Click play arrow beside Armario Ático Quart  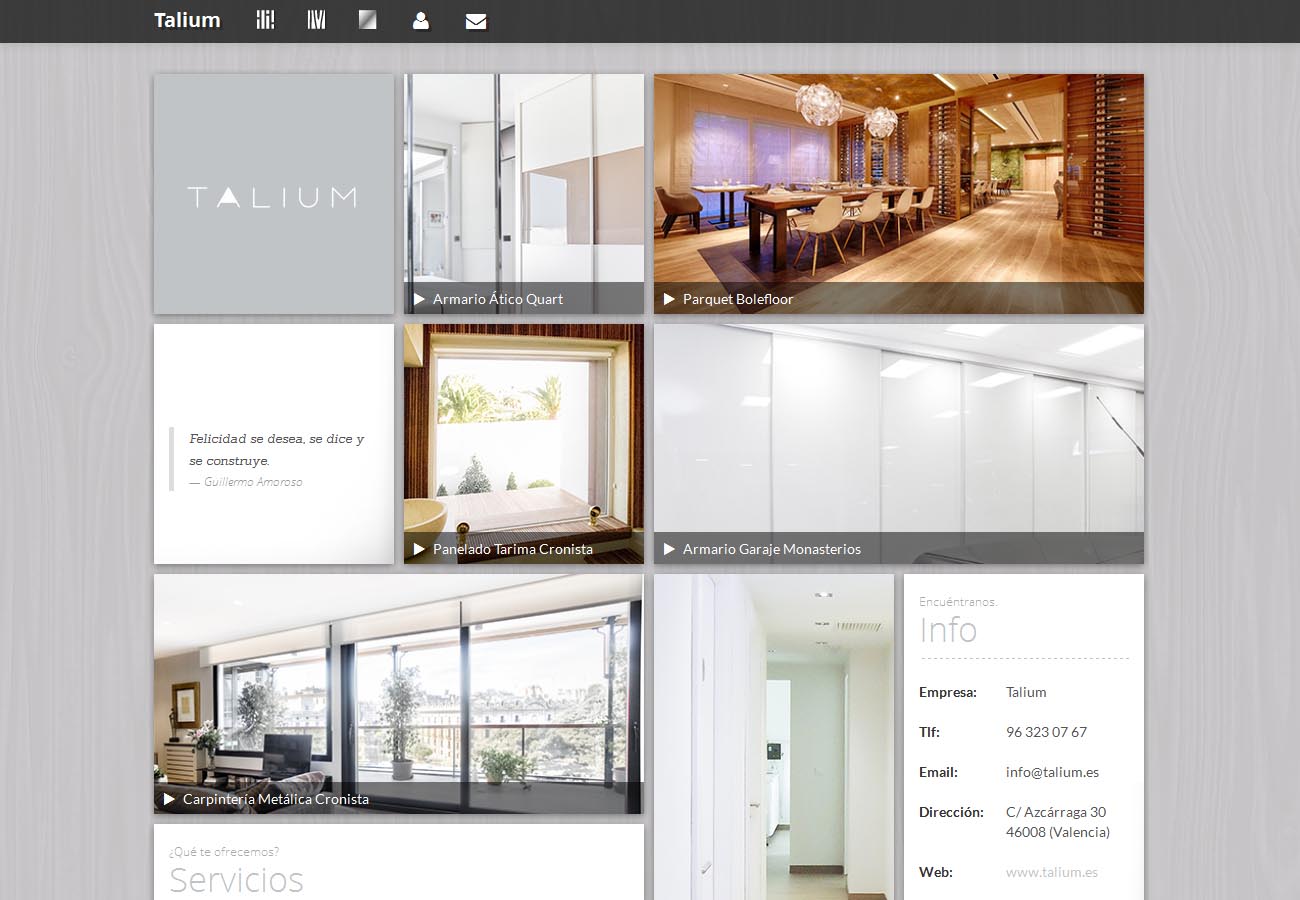[419, 299]
